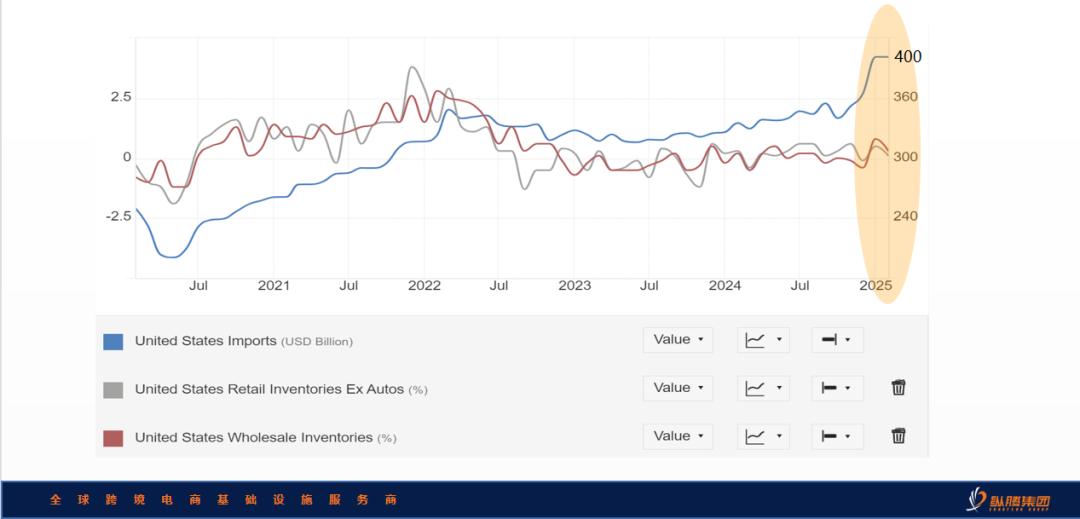This screenshot has height=519, width=1080.
Task: Expand Value dropdown for Retail Inventories Ex Autos
Action: pos(678,388)
